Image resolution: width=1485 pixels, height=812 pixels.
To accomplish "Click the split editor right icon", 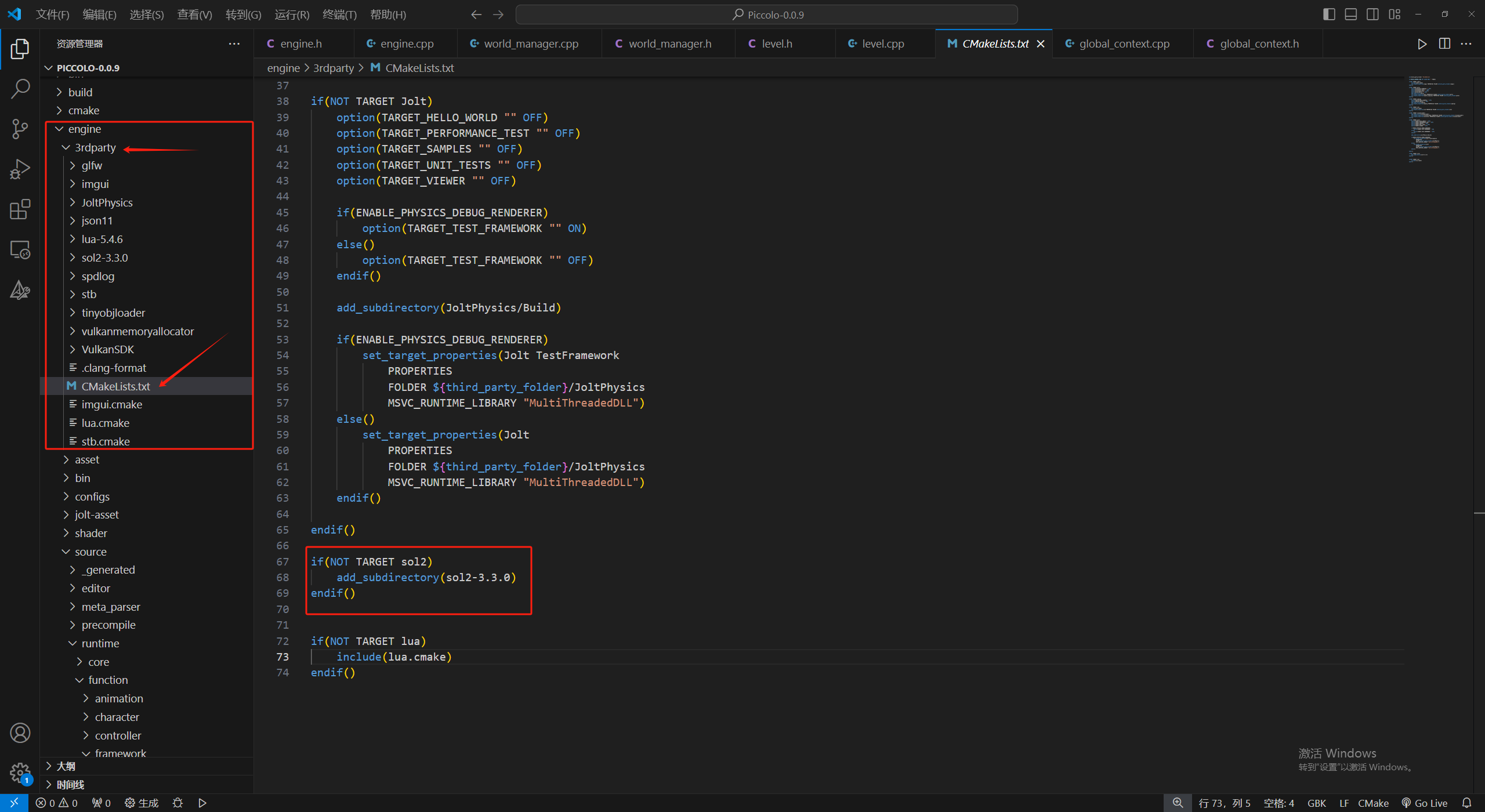I will pyautogui.click(x=1444, y=43).
